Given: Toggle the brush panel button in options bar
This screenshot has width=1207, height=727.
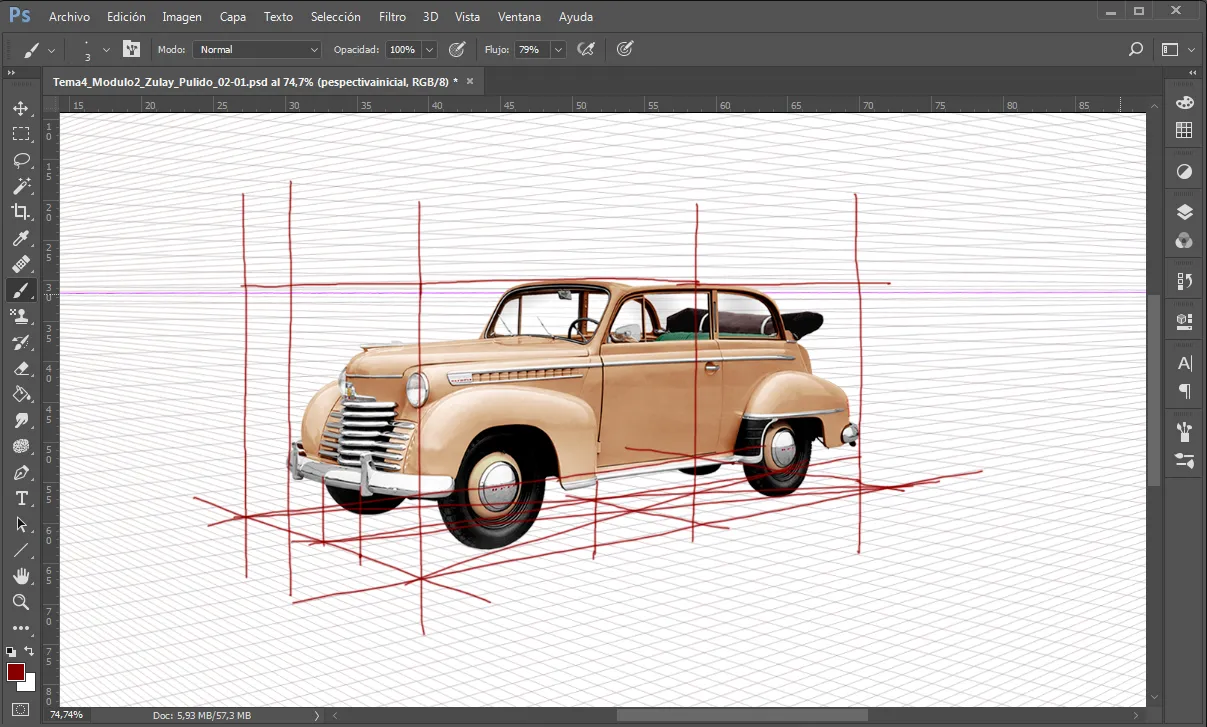Looking at the screenshot, I should click(x=131, y=49).
